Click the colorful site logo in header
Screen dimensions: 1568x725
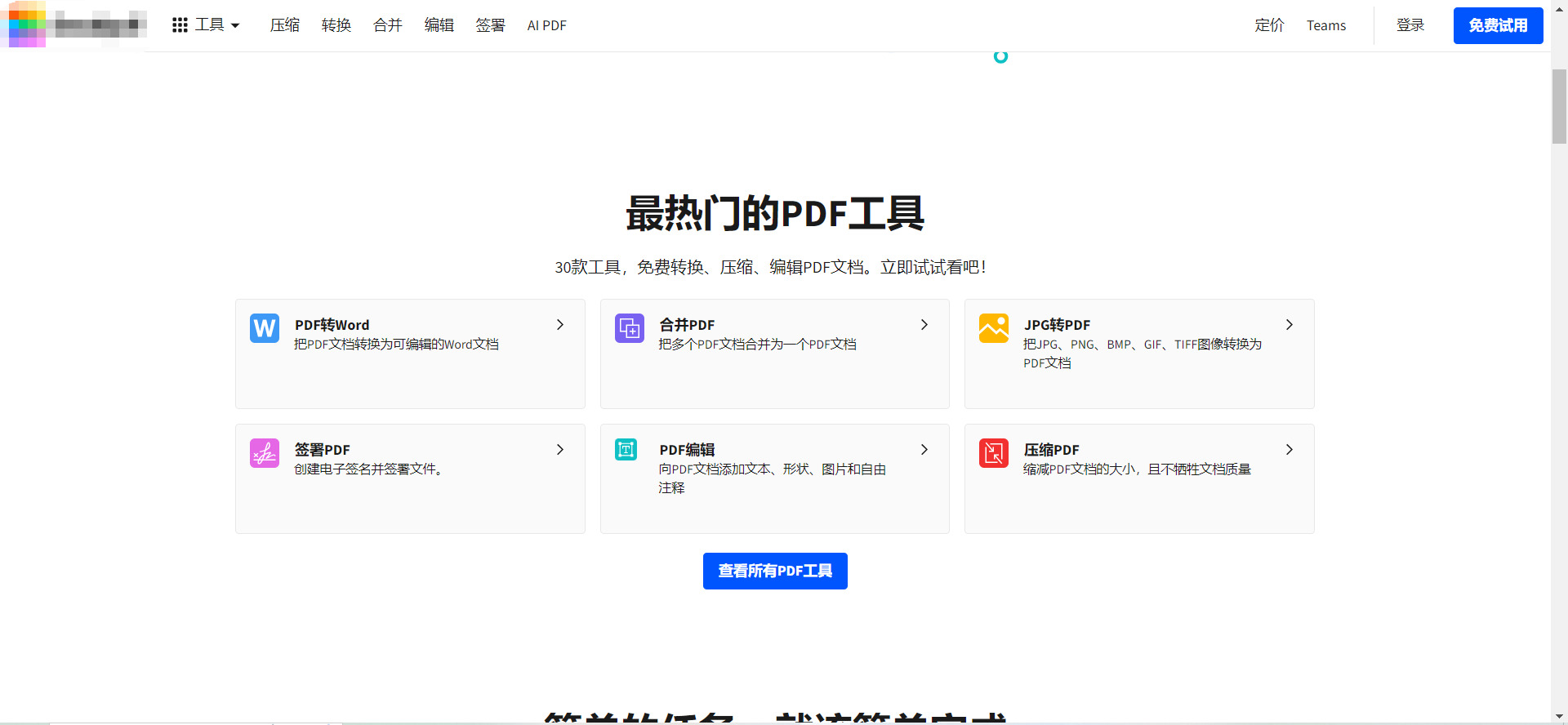coord(27,24)
